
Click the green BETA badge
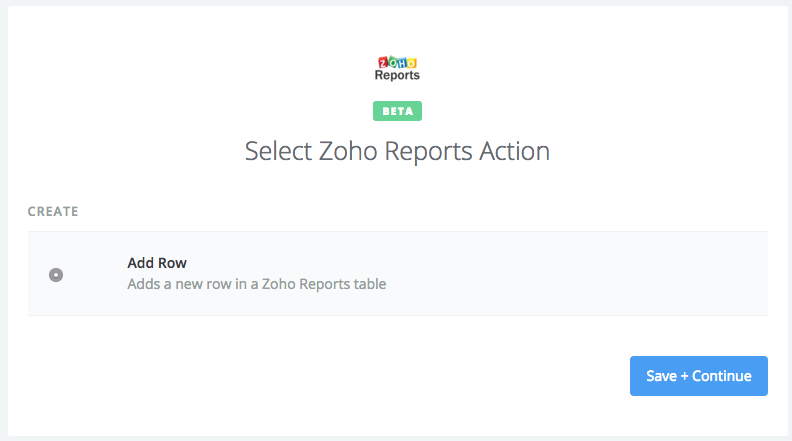point(397,111)
